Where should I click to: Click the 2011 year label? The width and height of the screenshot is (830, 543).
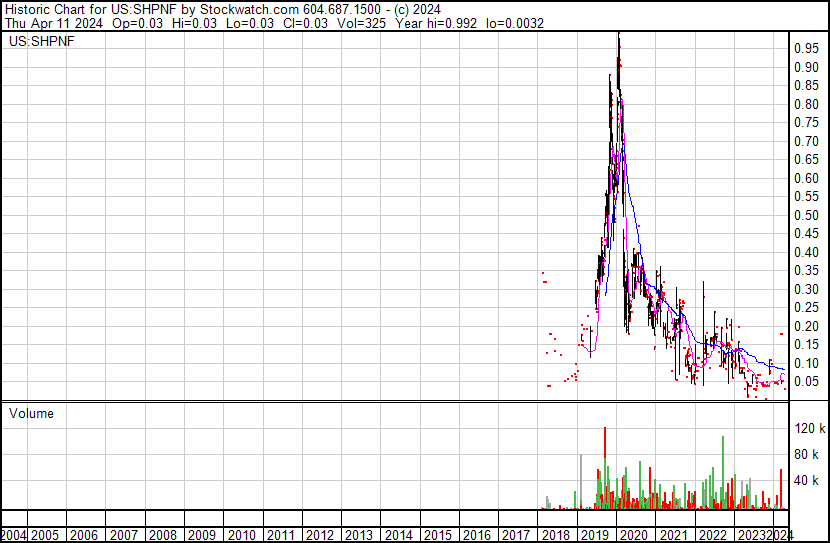pos(281,535)
